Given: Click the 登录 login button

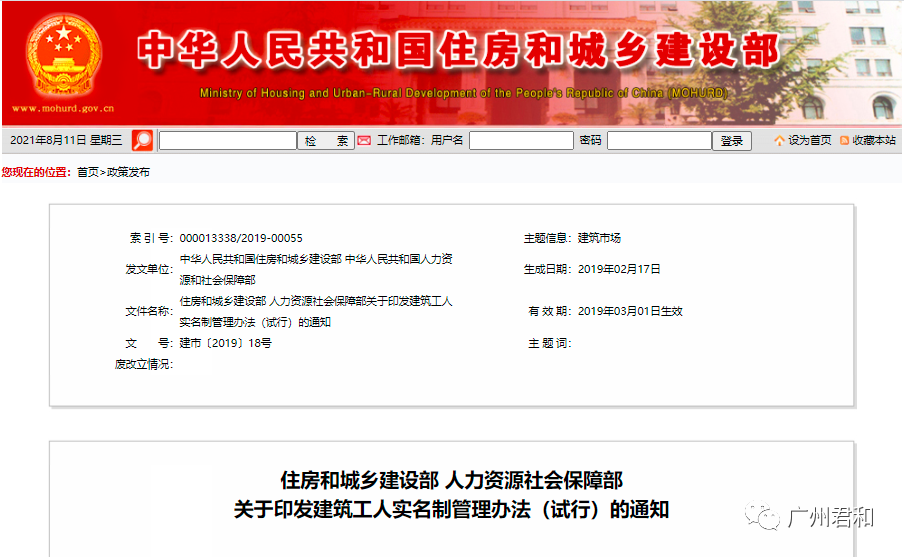Looking at the screenshot, I should [x=732, y=141].
